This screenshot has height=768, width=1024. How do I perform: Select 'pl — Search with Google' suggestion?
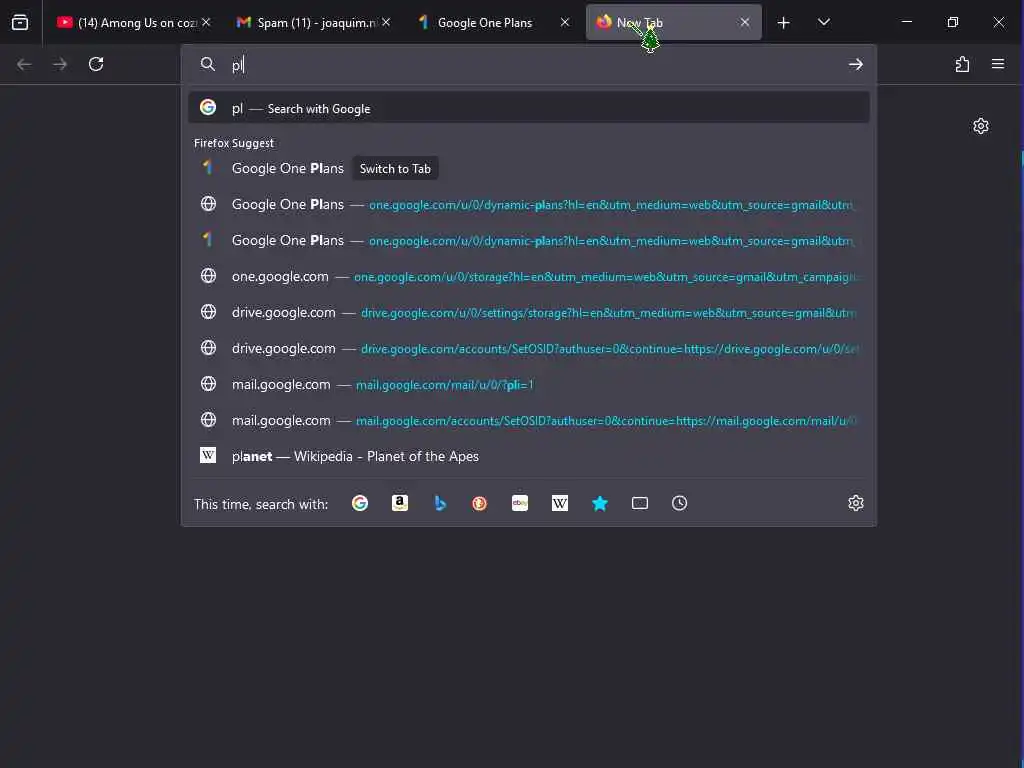coord(528,108)
